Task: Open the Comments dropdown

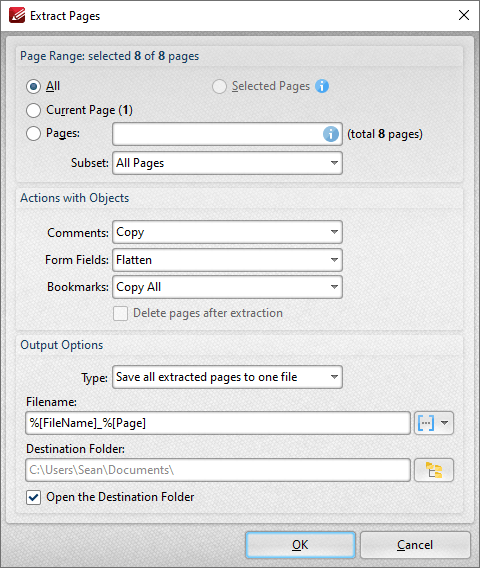Action: tap(227, 232)
